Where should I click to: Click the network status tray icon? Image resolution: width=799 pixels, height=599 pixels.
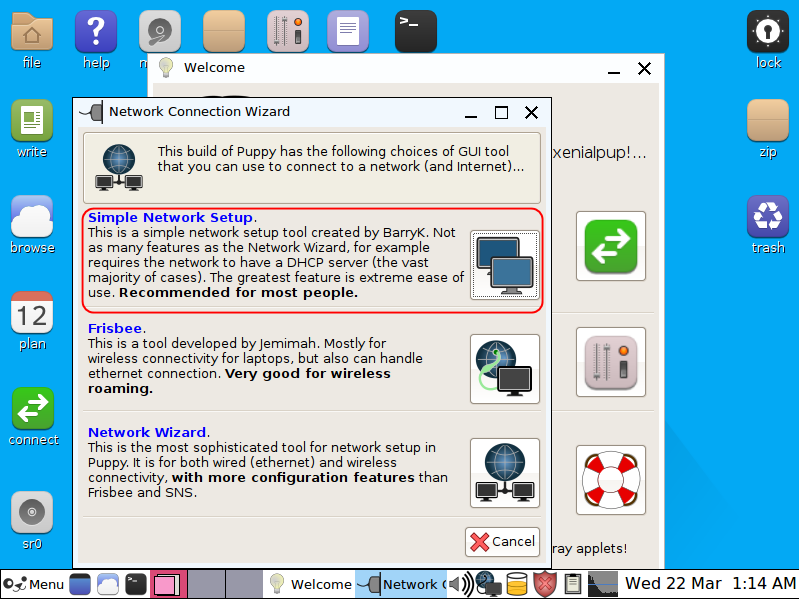[488, 584]
